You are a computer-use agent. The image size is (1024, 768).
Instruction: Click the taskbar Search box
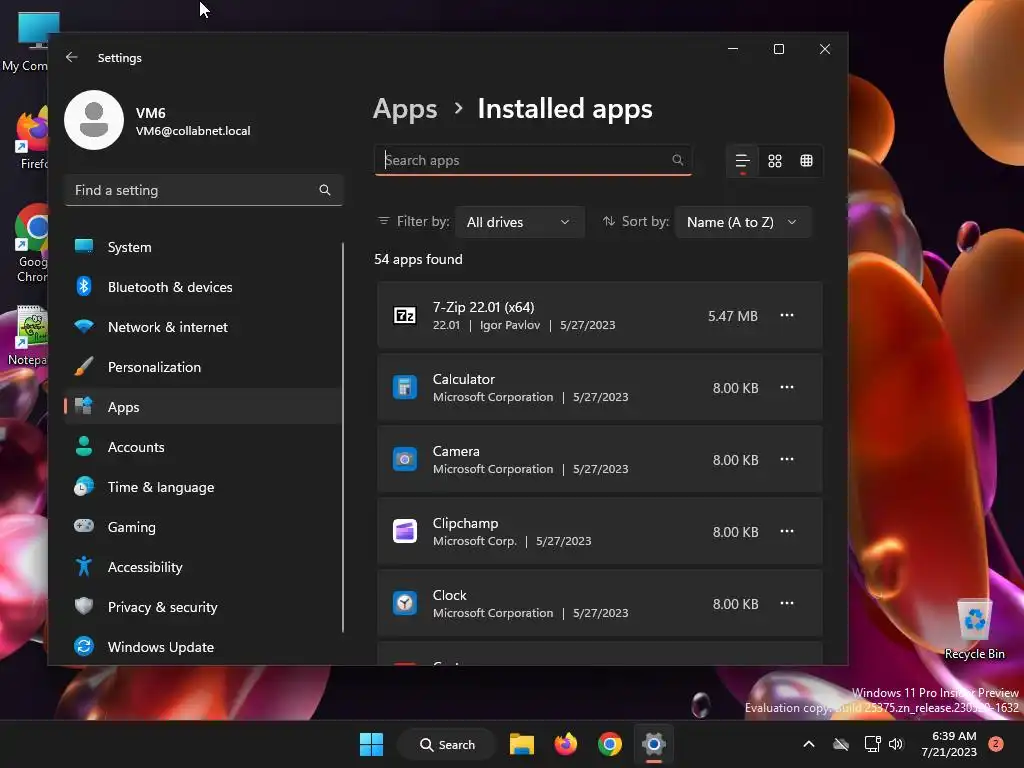tap(447, 744)
